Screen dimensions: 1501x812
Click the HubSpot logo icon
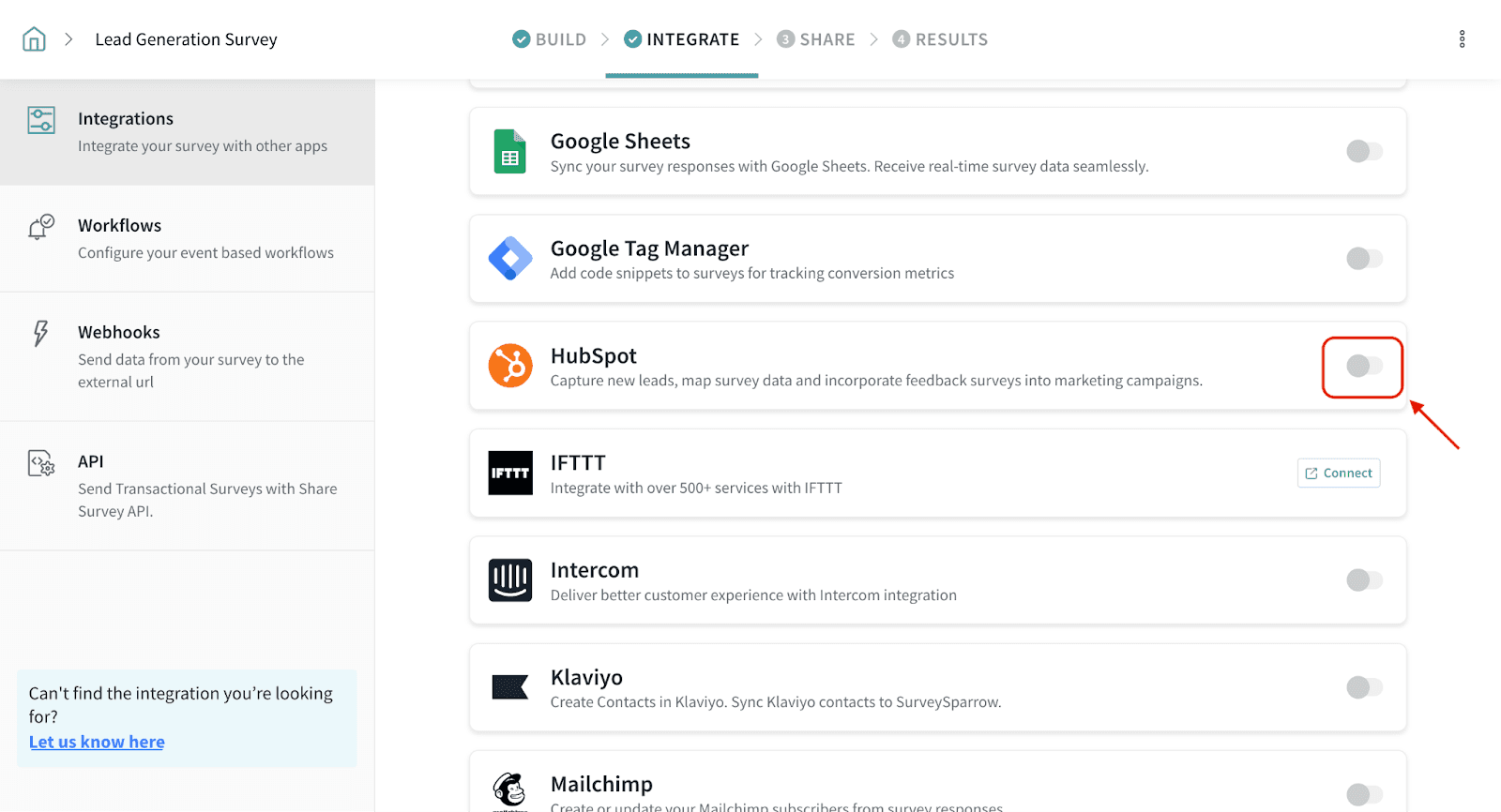point(509,366)
